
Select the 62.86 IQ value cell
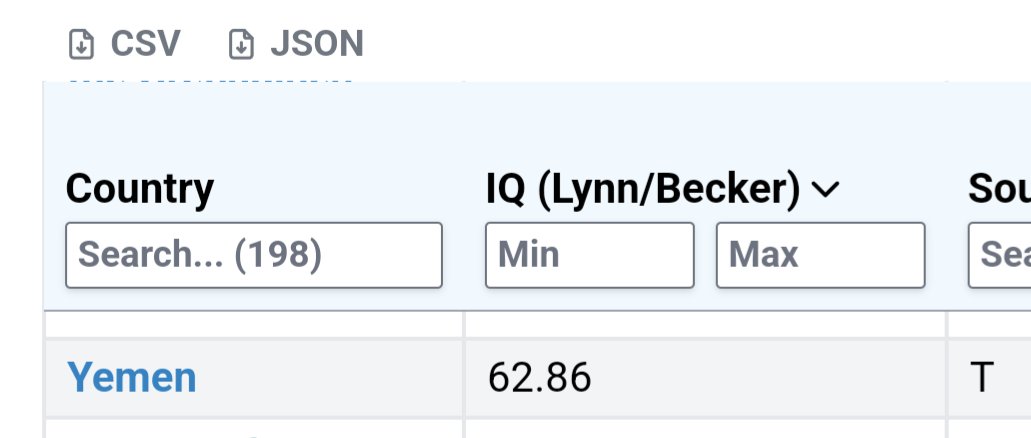pos(706,377)
